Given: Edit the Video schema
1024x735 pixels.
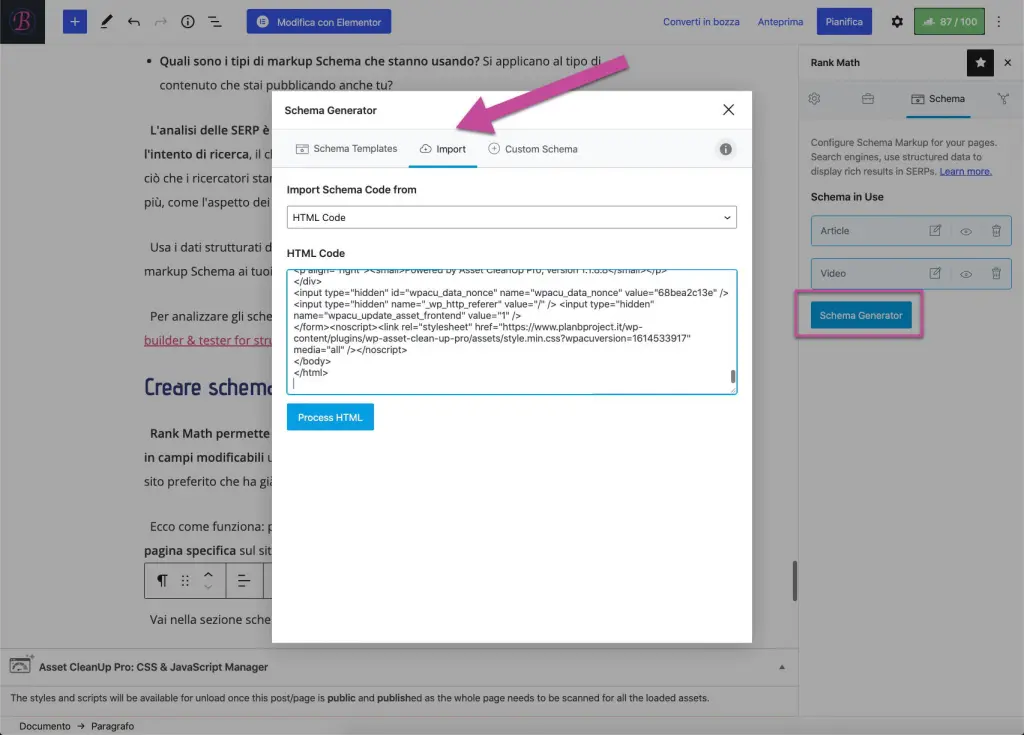Looking at the screenshot, I should click(x=935, y=273).
